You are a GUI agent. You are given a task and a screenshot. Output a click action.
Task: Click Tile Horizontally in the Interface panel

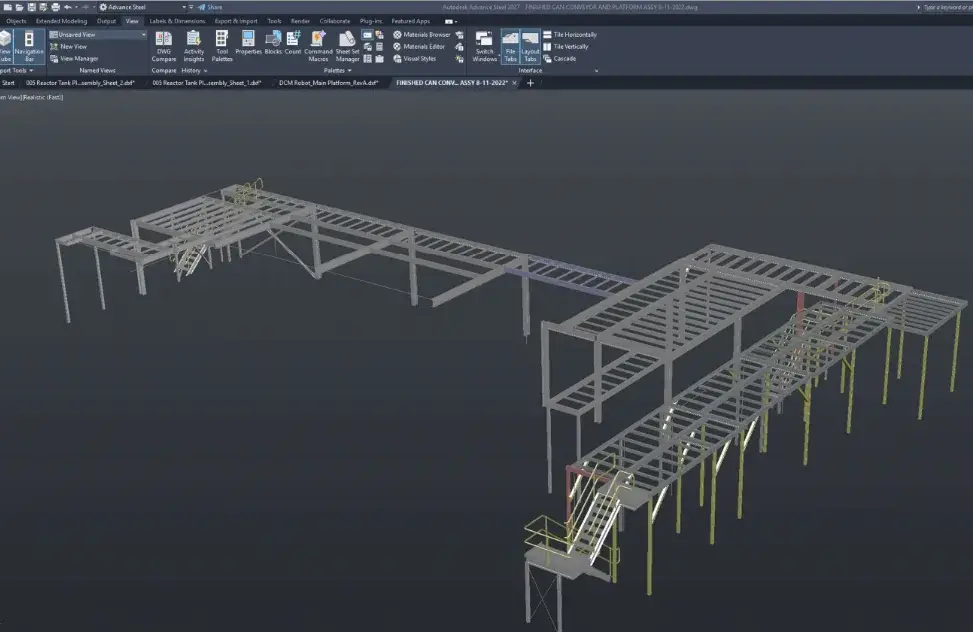tap(570, 35)
